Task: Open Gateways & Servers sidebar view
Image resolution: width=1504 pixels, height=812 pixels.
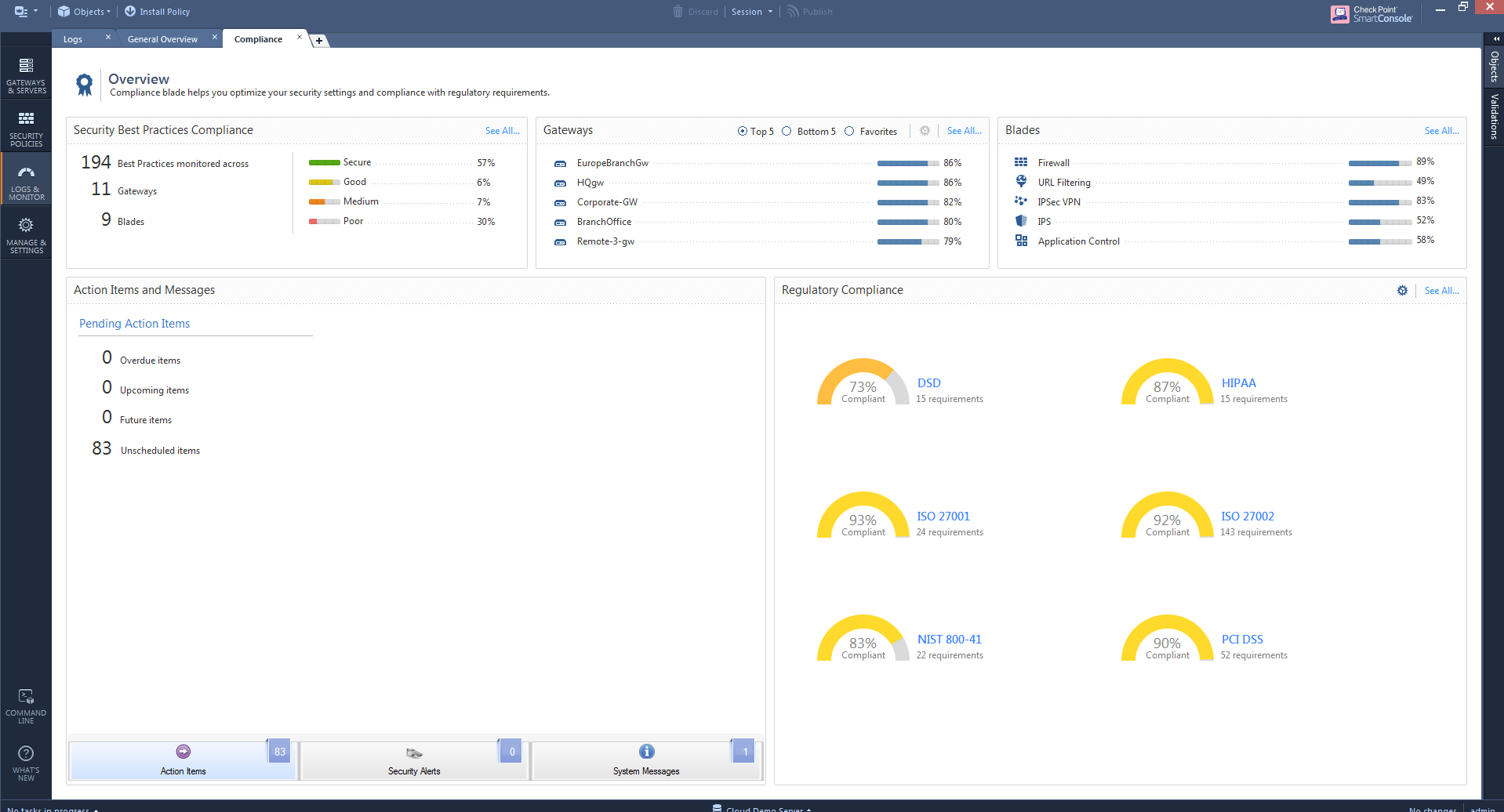Action: [x=26, y=75]
